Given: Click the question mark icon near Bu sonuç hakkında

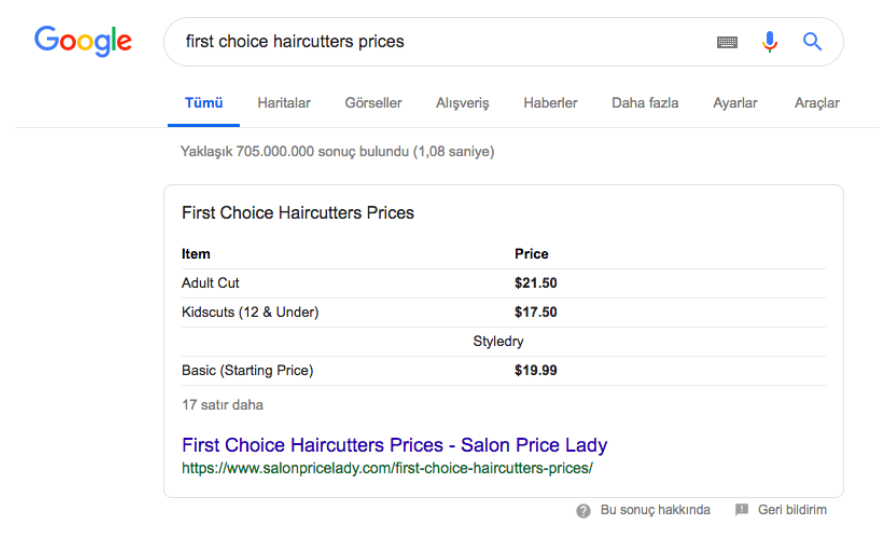Looking at the screenshot, I should click(x=583, y=510).
